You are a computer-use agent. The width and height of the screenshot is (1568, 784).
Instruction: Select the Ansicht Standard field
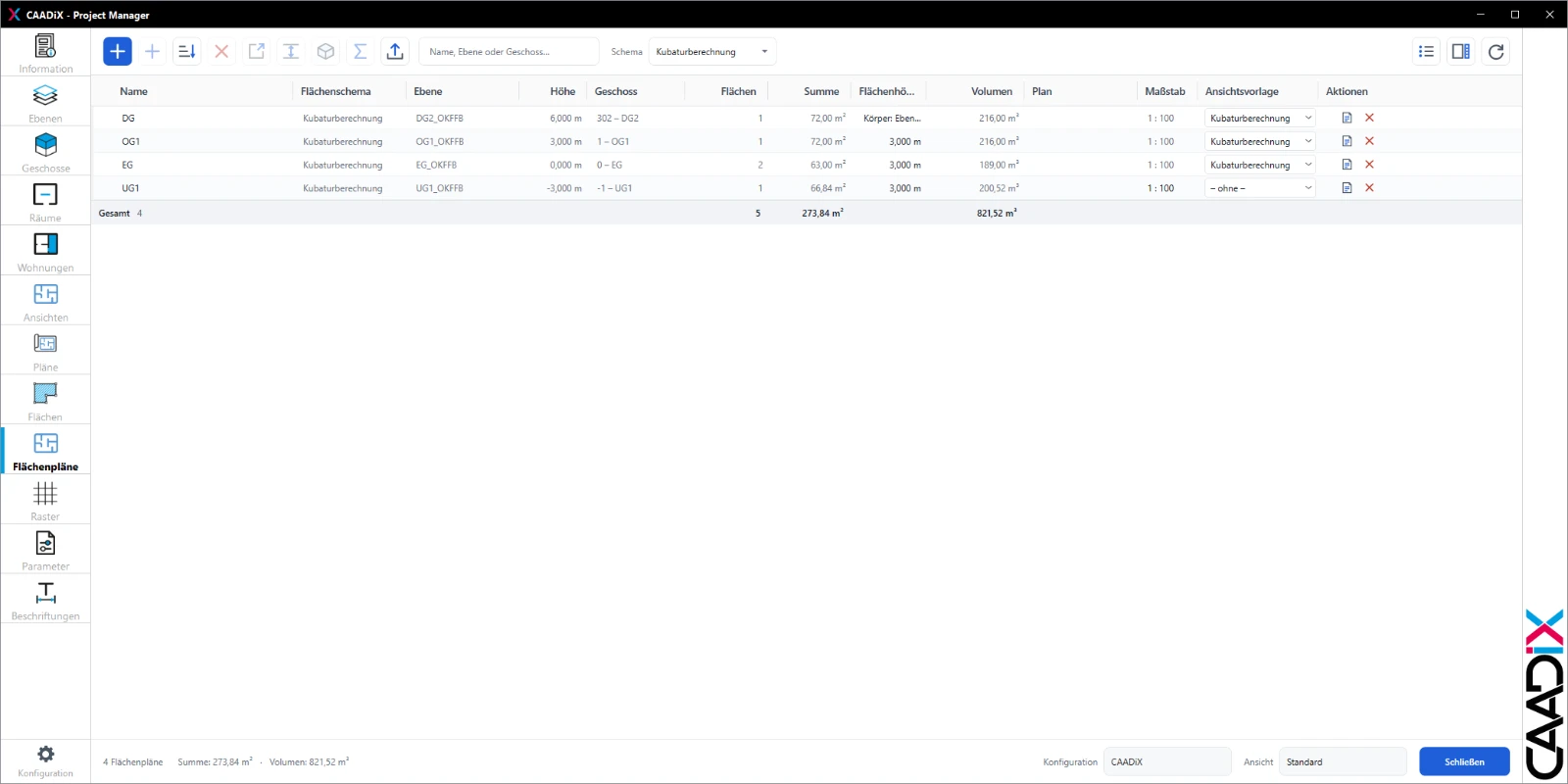[x=1343, y=761]
